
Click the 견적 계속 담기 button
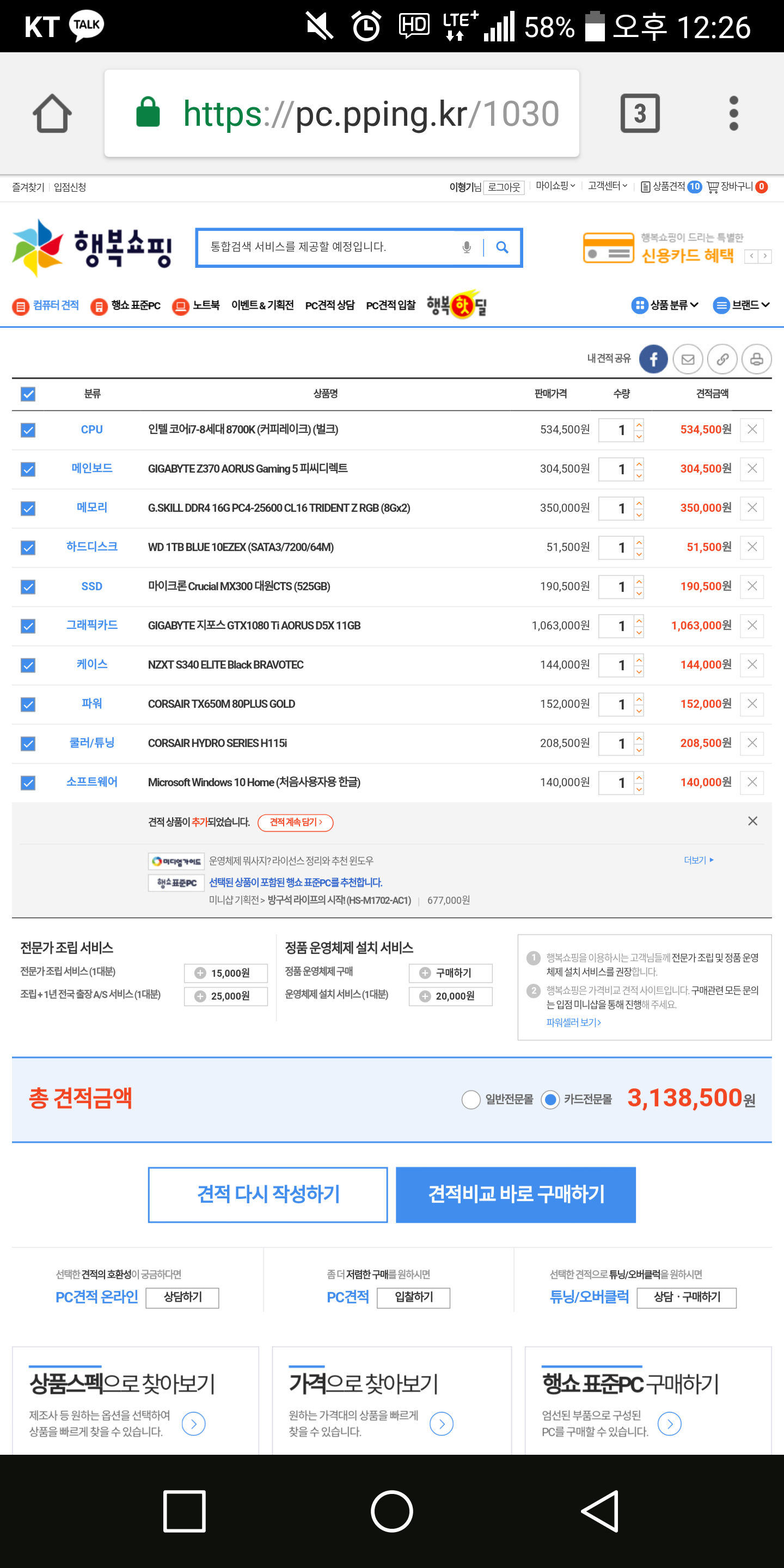pyautogui.click(x=296, y=822)
